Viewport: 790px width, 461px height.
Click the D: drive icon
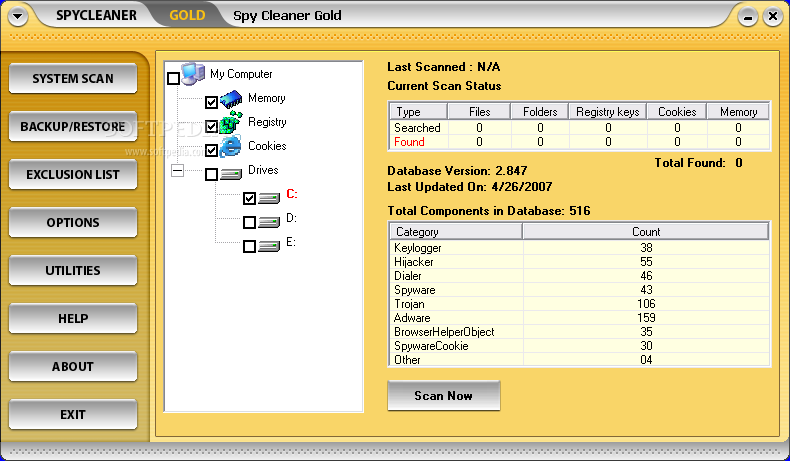(269, 222)
